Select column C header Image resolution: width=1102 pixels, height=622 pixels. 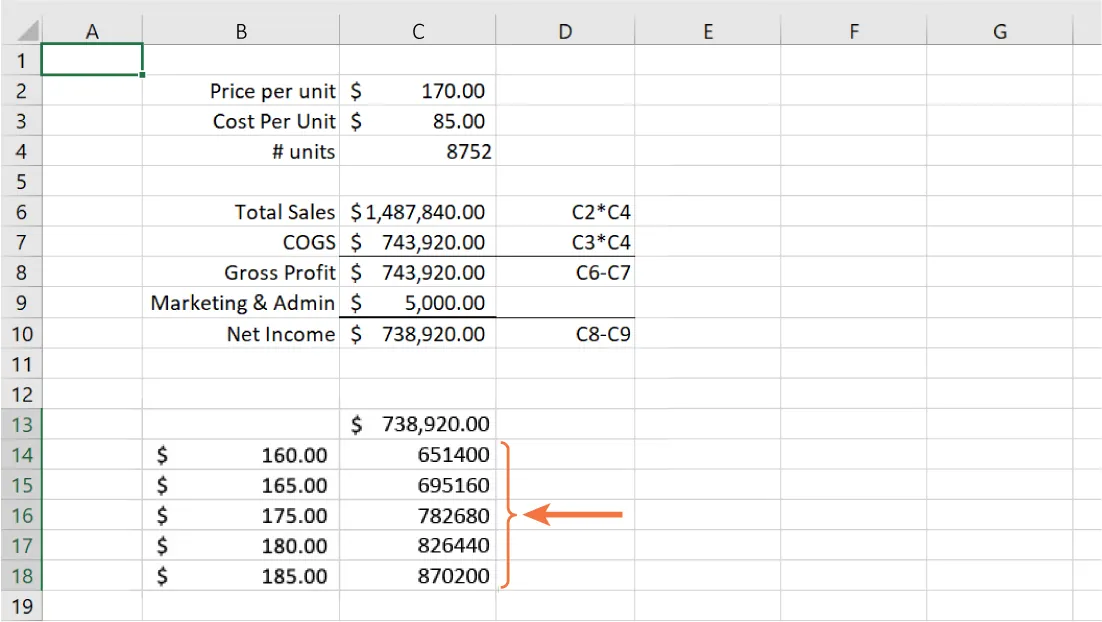coord(417,31)
